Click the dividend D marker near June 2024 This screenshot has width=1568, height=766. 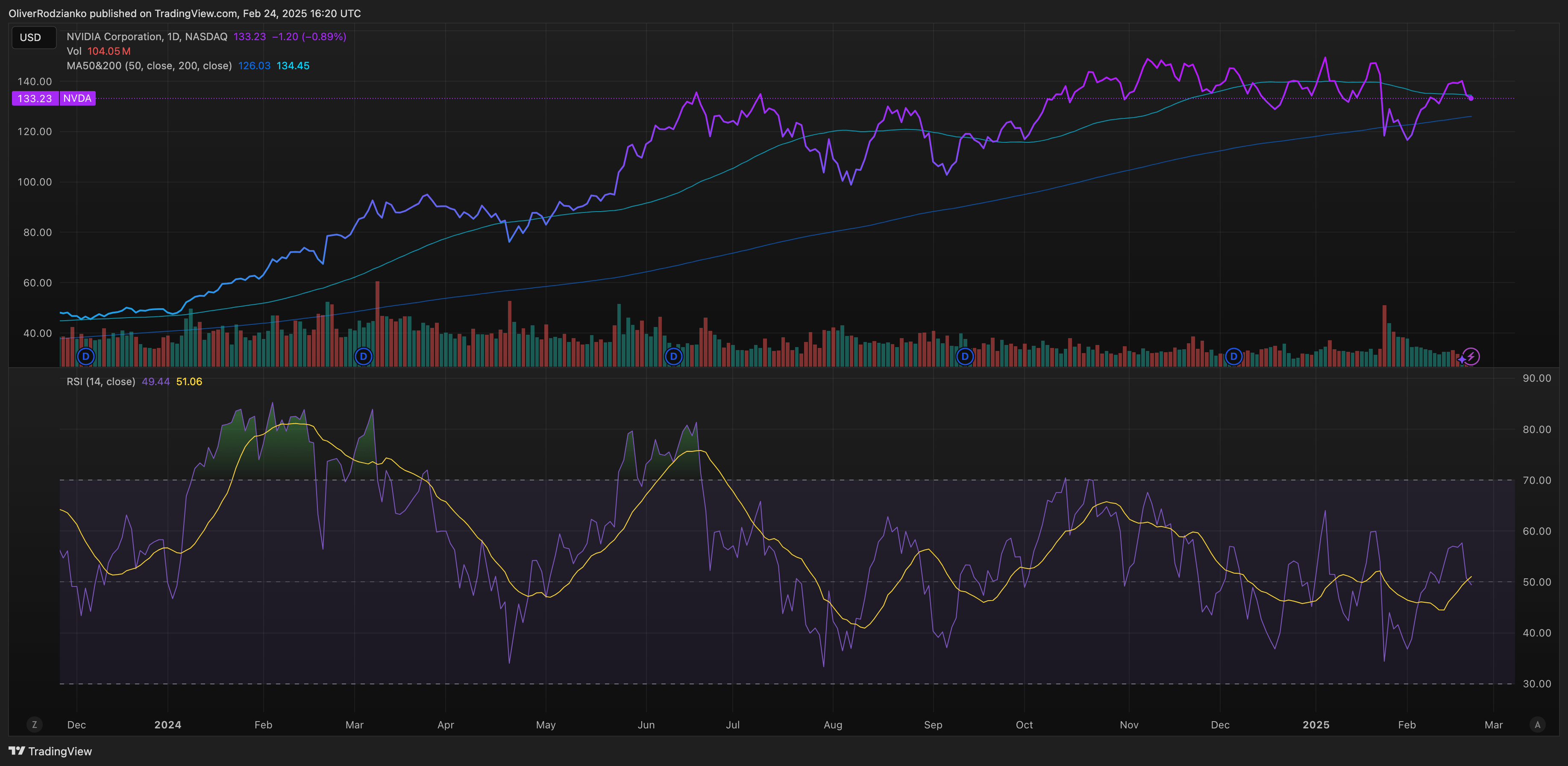[673, 356]
